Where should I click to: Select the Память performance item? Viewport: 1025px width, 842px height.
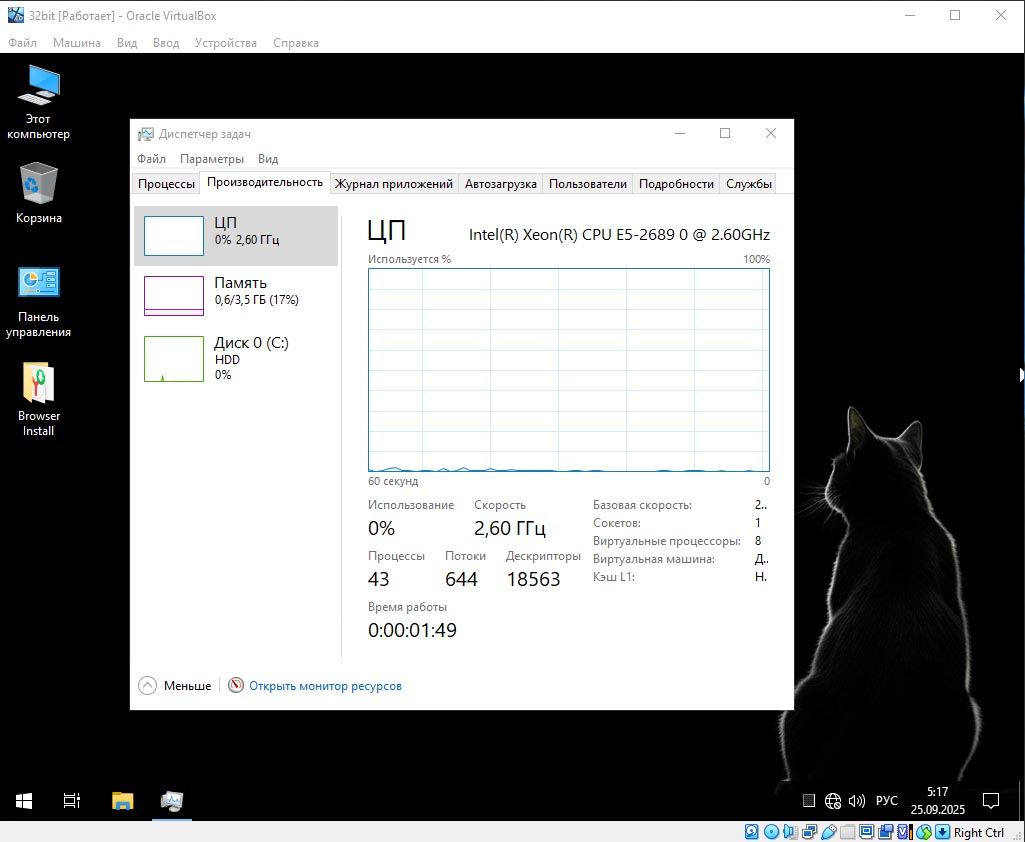pos(236,295)
